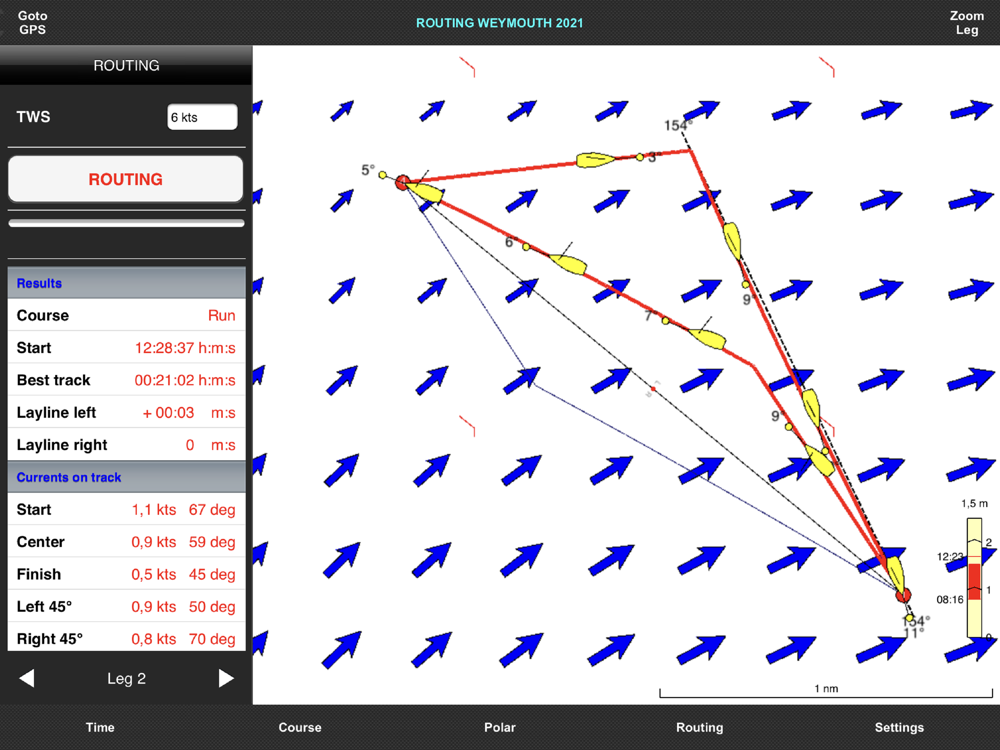
Task: Open the Polar tab
Action: coord(499,727)
